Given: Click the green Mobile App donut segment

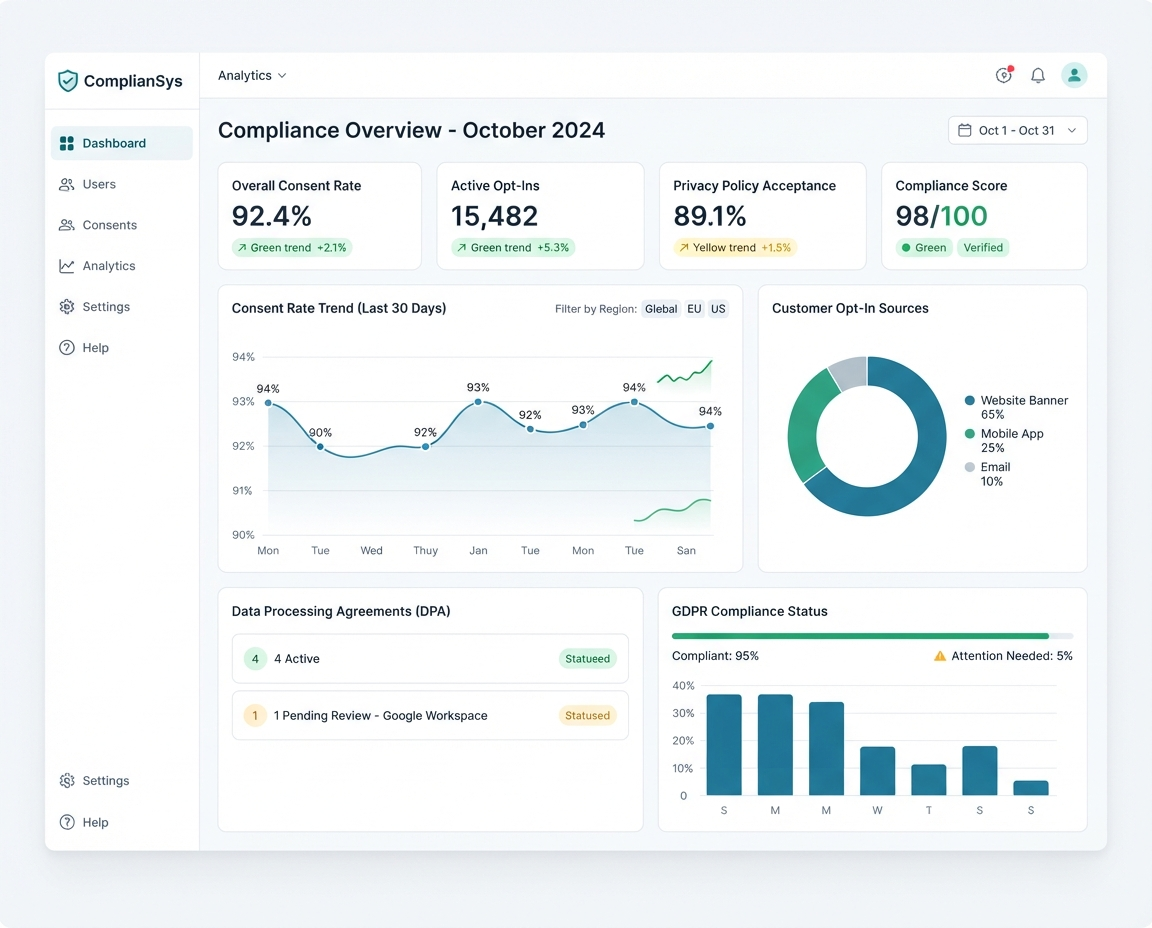Looking at the screenshot, I should [x=804, y=426].
